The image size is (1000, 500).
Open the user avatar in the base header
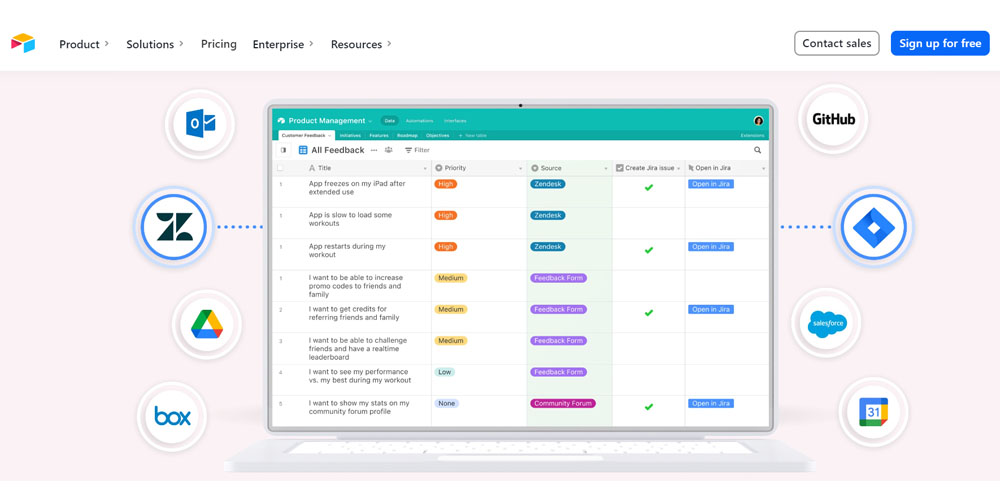[x=758, y=121]
